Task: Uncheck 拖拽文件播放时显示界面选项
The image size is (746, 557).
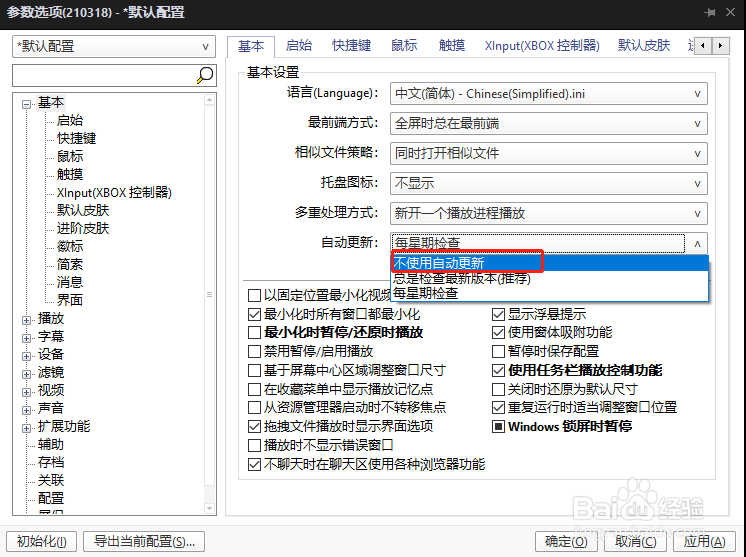Action: tap(255, 427)
